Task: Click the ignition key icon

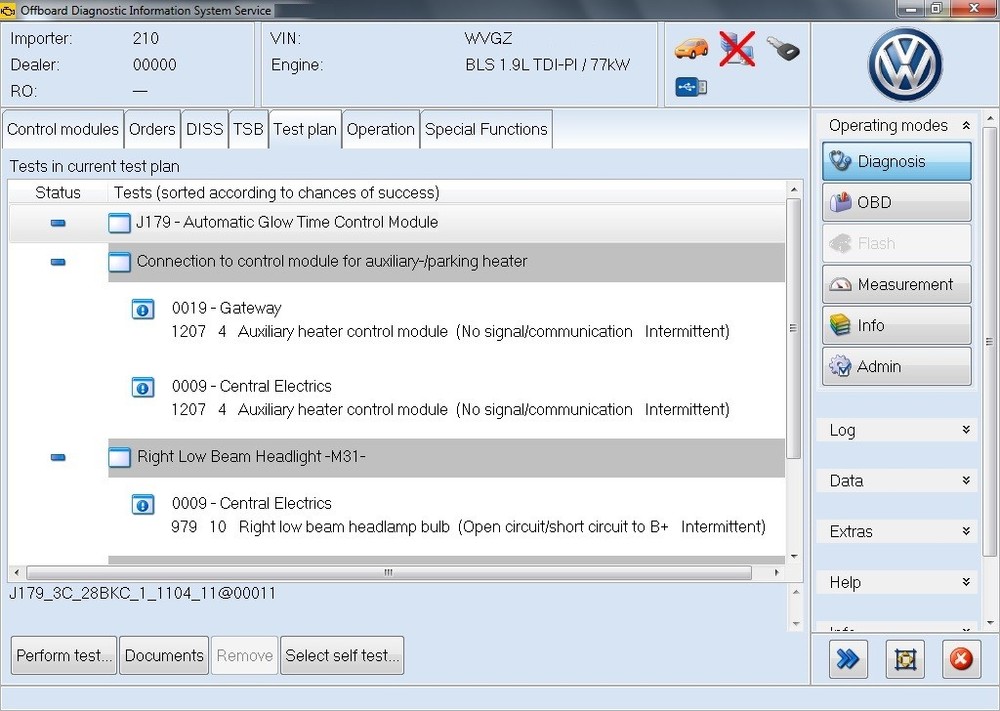Action: tap(783, 48)
